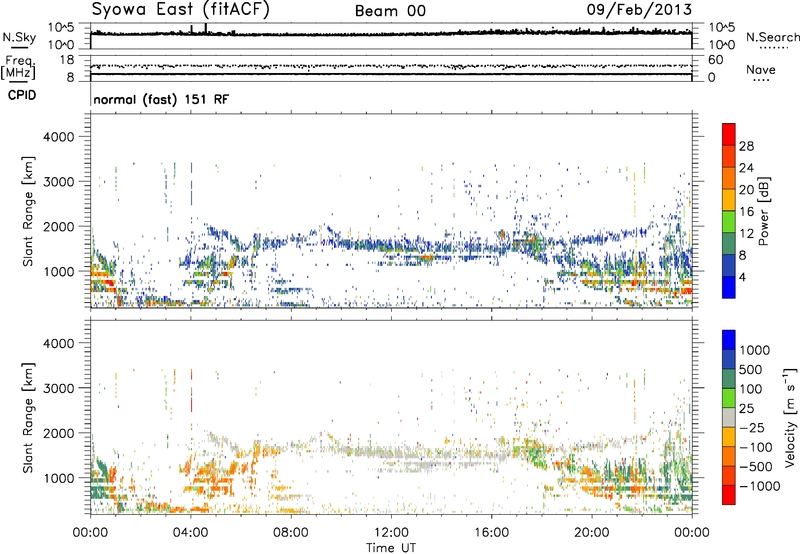Screen dimensions: 800x554
Task: Click the '4000' tick on power panel axis
Action: pyautogui.click(x=58, y=137)
